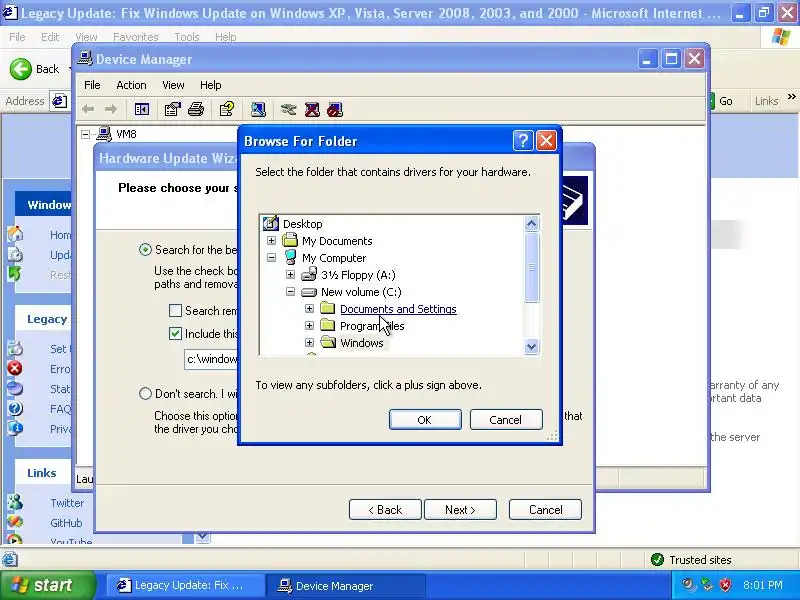Screen dimensions: 800x600
Task: Click the Windows folder icon in tree
Action: point(328,342)
